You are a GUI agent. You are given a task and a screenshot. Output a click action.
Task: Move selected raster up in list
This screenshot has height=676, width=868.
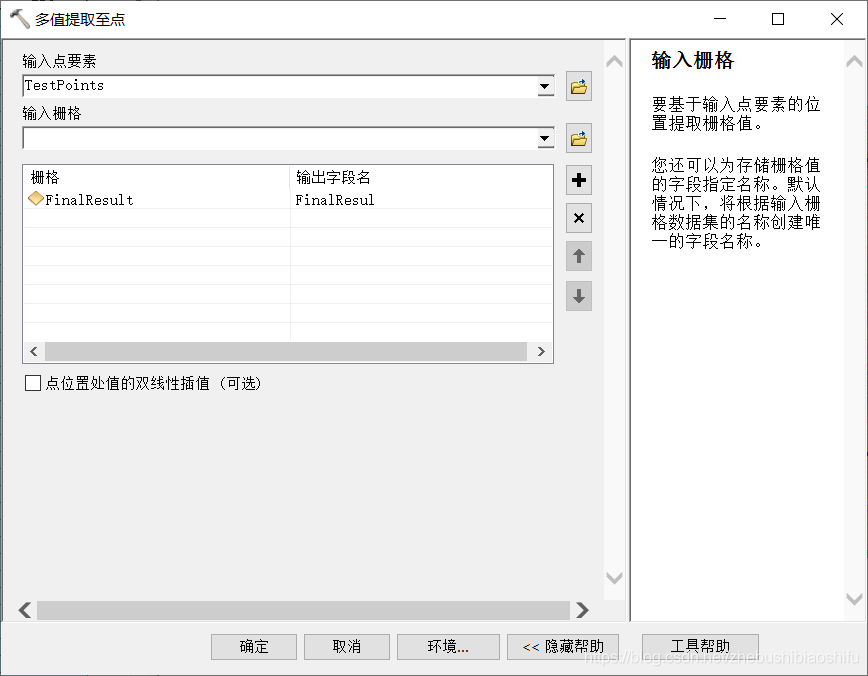[x=578, y=256]
